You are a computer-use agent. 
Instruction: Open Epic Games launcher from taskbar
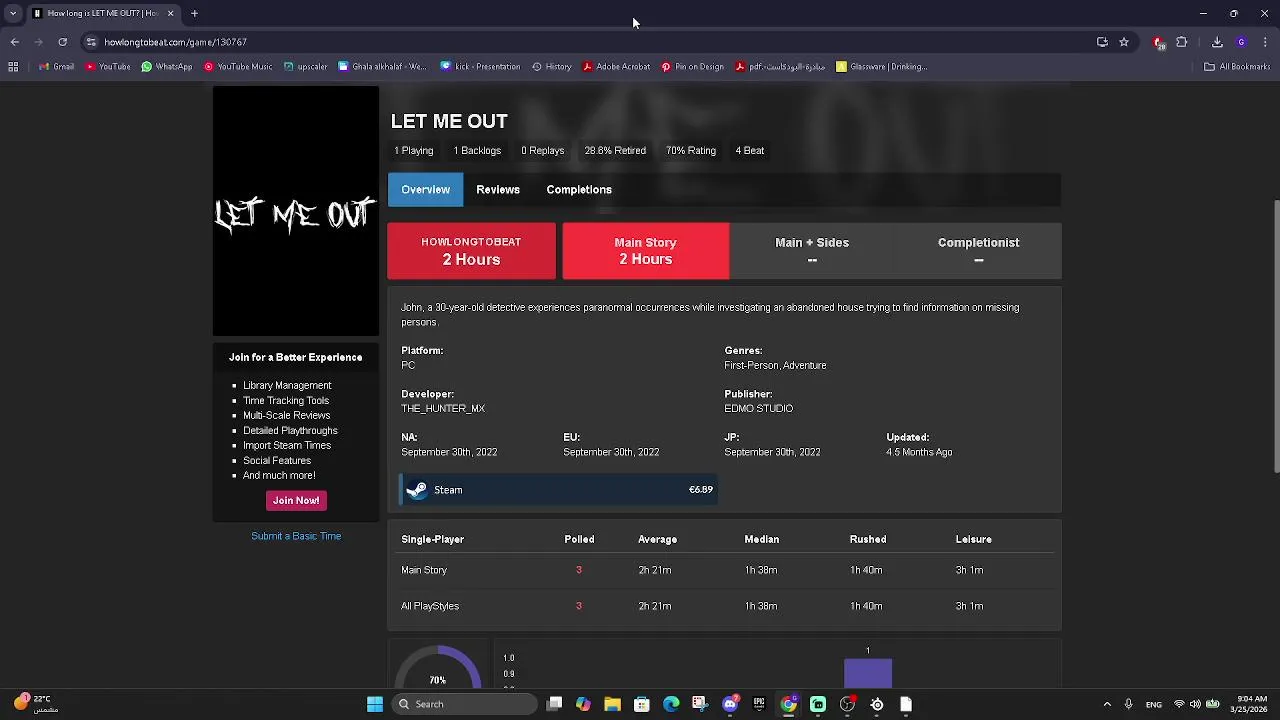tap(759, 704)
